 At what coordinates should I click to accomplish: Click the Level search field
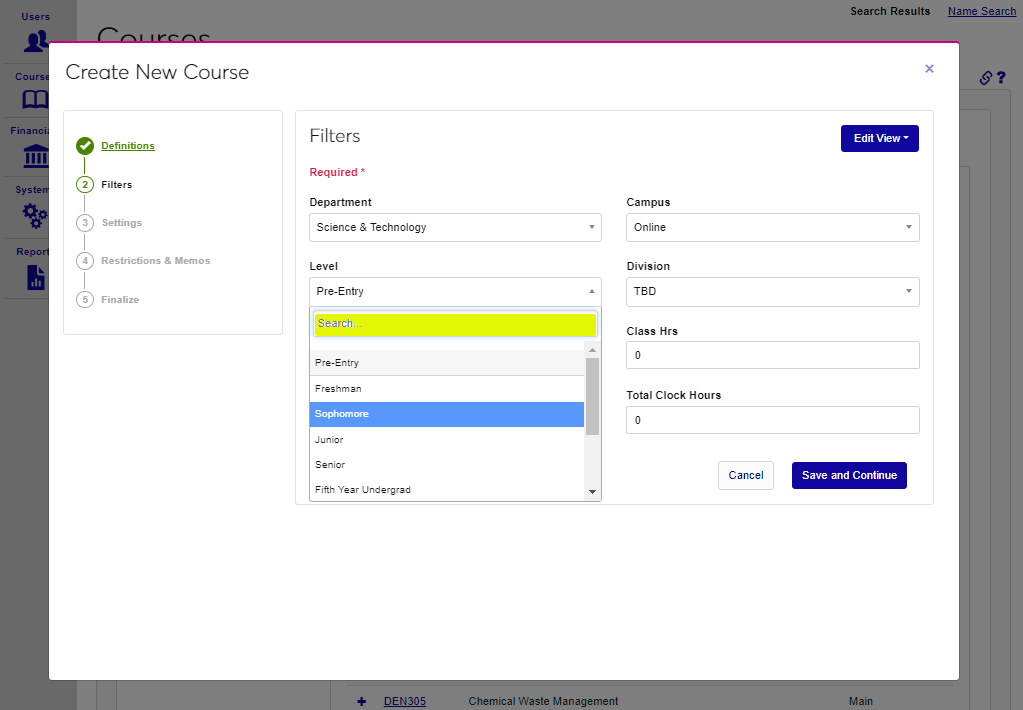[455, 324]
